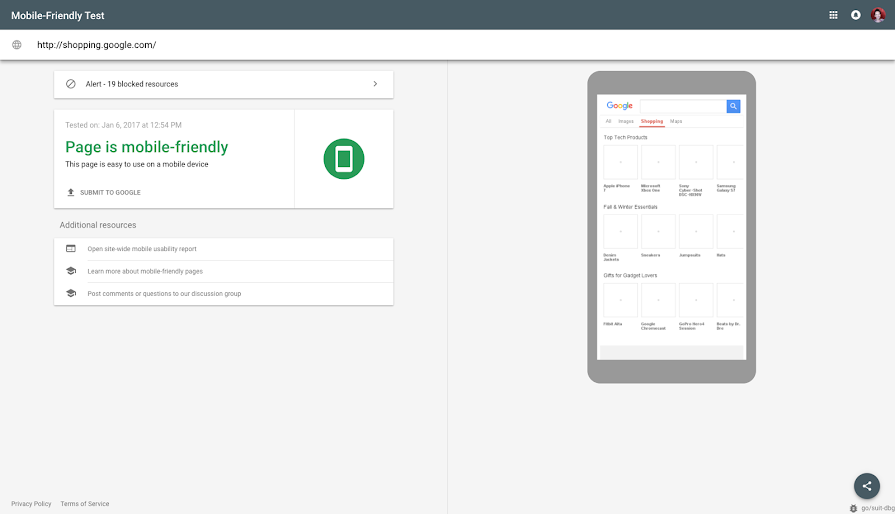Open the user account avatar
Viewport: 895px width, 514px height.
pos(878,15)
